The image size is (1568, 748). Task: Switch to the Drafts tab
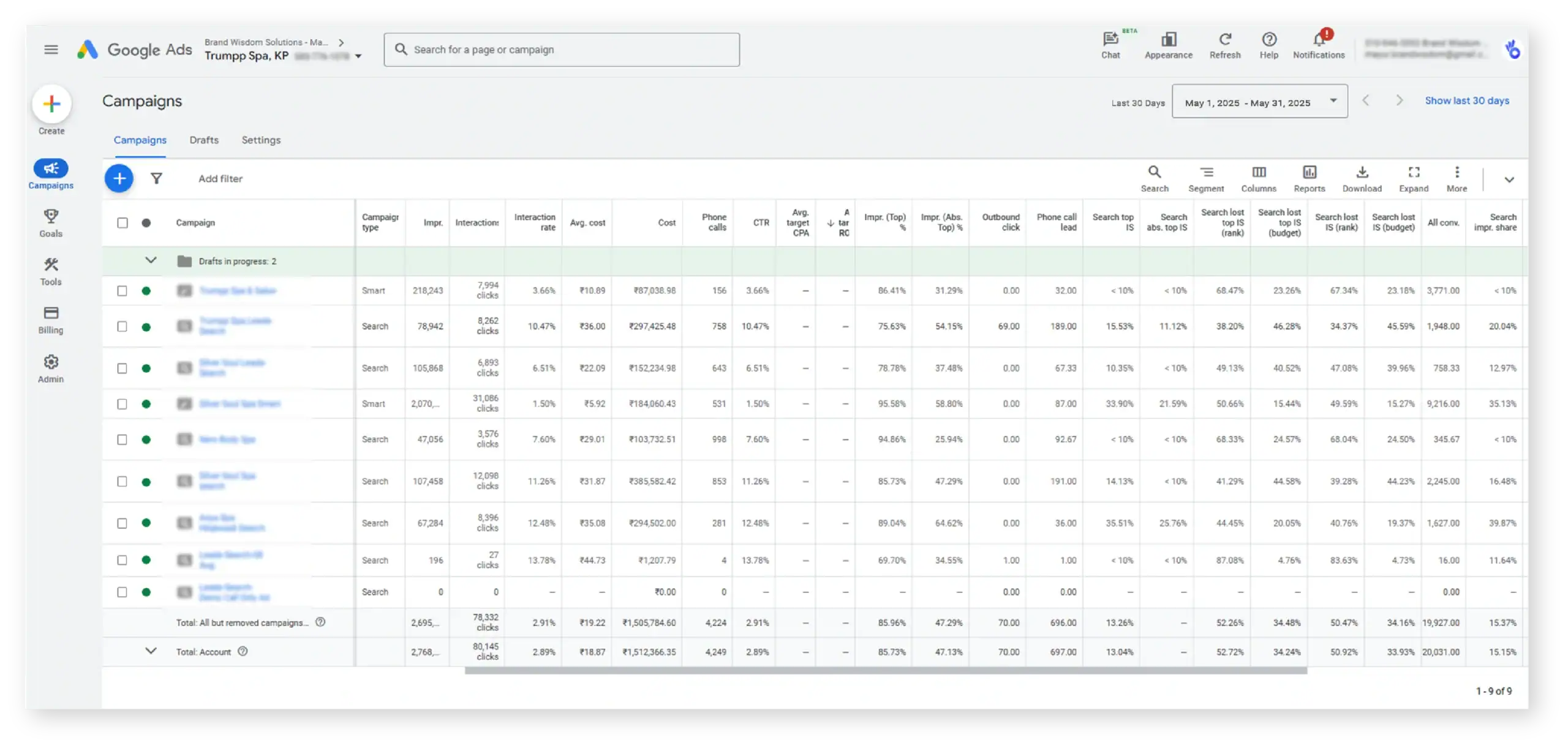204,140
